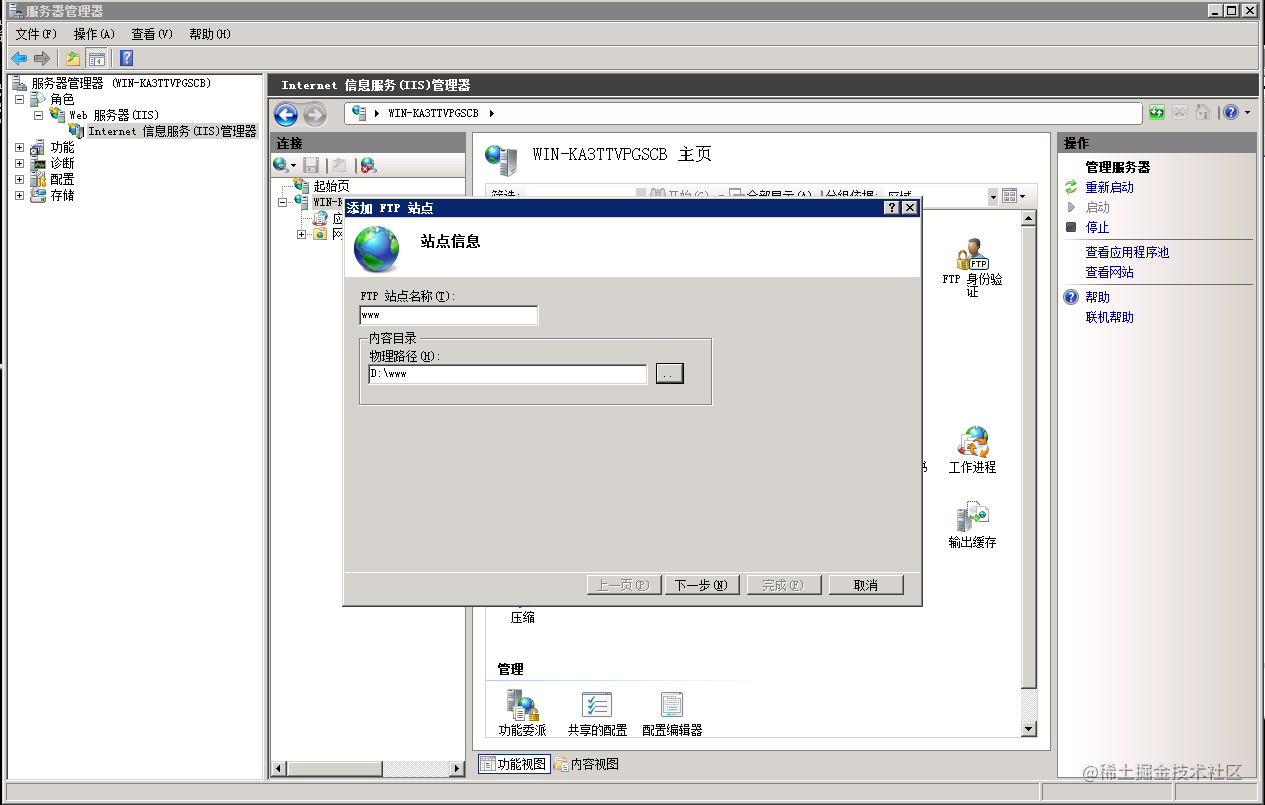The height and width of the screenshot is (805, 1265).
Task: Click the 下一步(N) button in the dialog
Action: pyautogui.click(x=701, y=585)
